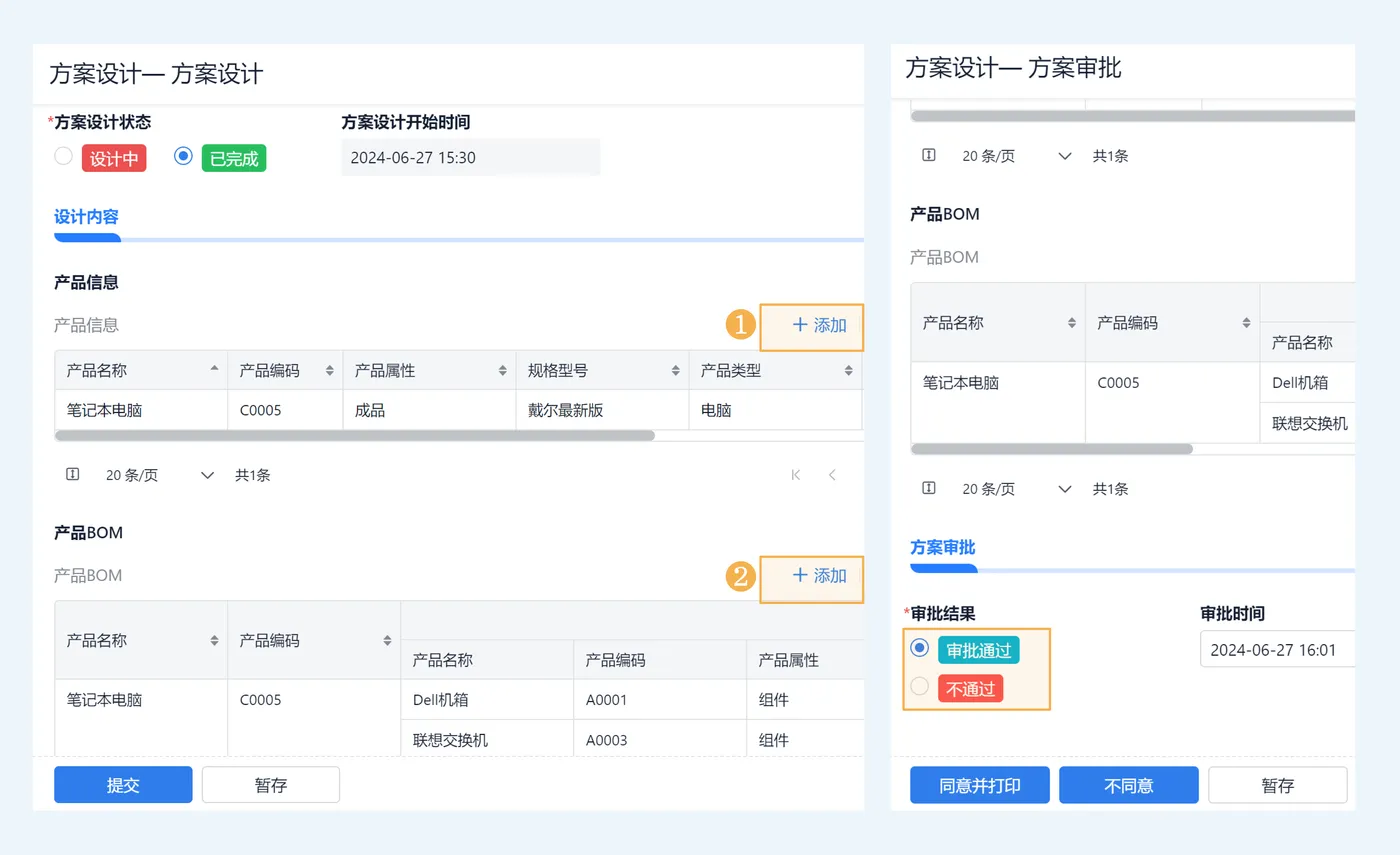The height and width of the screenshot is (855, 1400).
Task: Click sort icon beside 规格型号 header
Action: click(675, 370)
